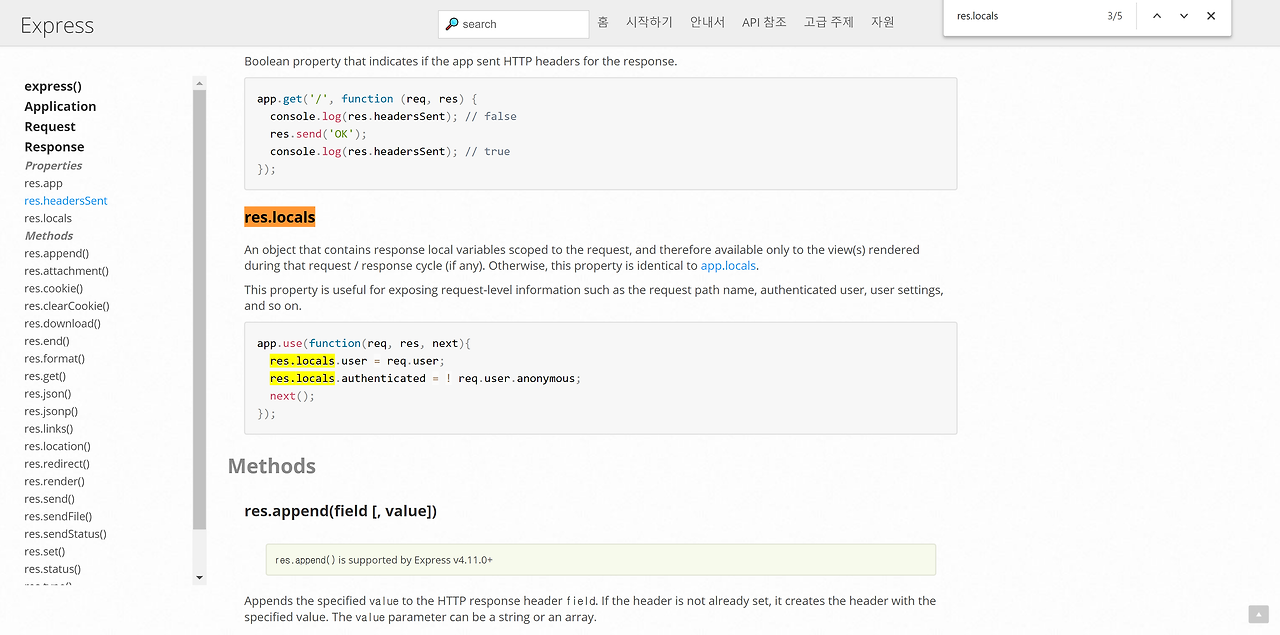The image size is (1280, 635).
Task: Jump to res.format() in sidebar
Action: coord(54,358)
